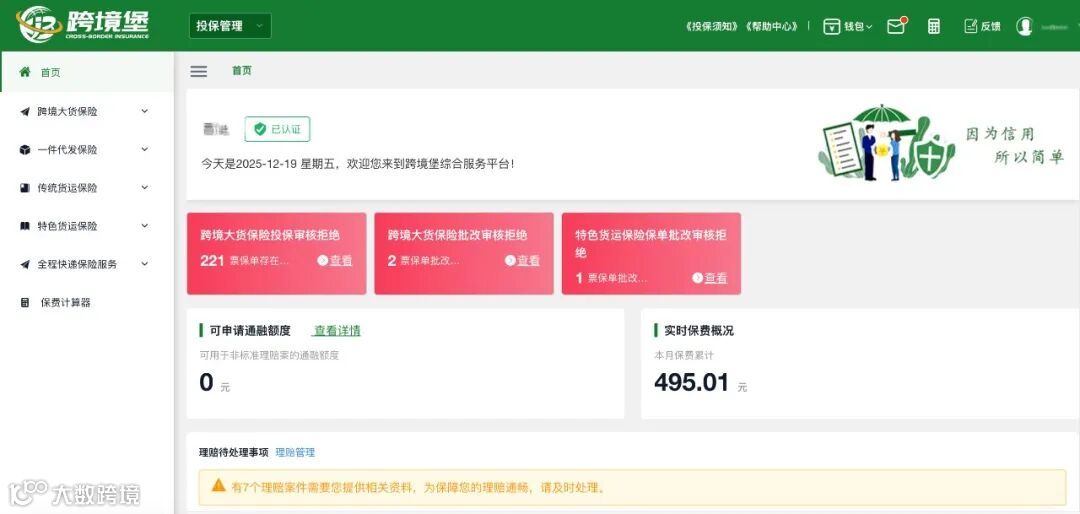Click the 特色货运保险保单批改审核拒绝 card title
1080x514 pixels.
[x=651, y=243]
